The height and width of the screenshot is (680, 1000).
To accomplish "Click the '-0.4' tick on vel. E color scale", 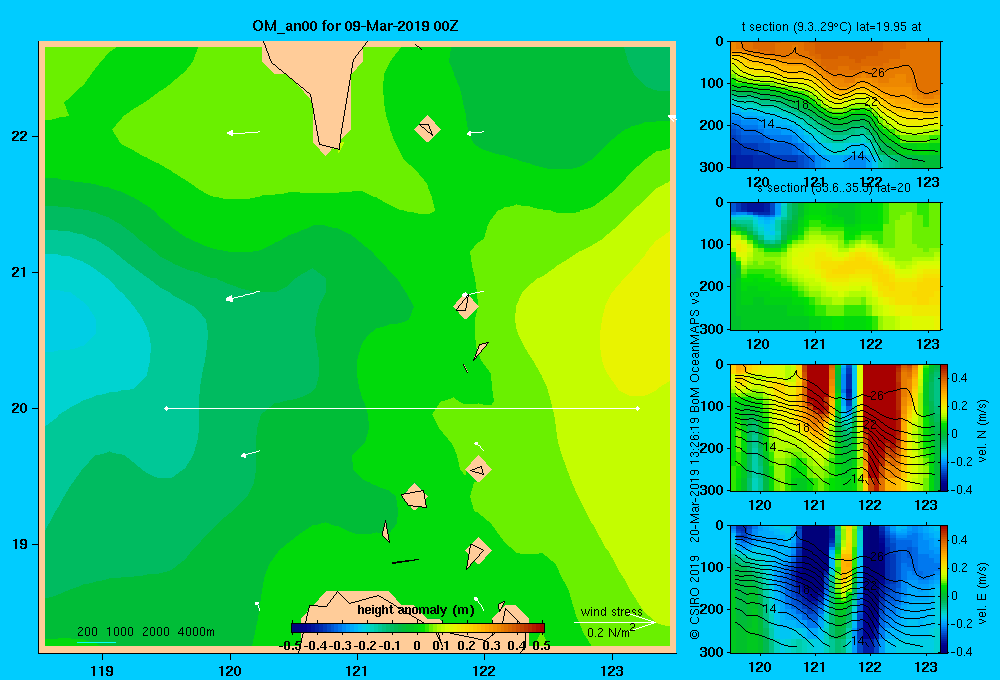I will [960, 651].
